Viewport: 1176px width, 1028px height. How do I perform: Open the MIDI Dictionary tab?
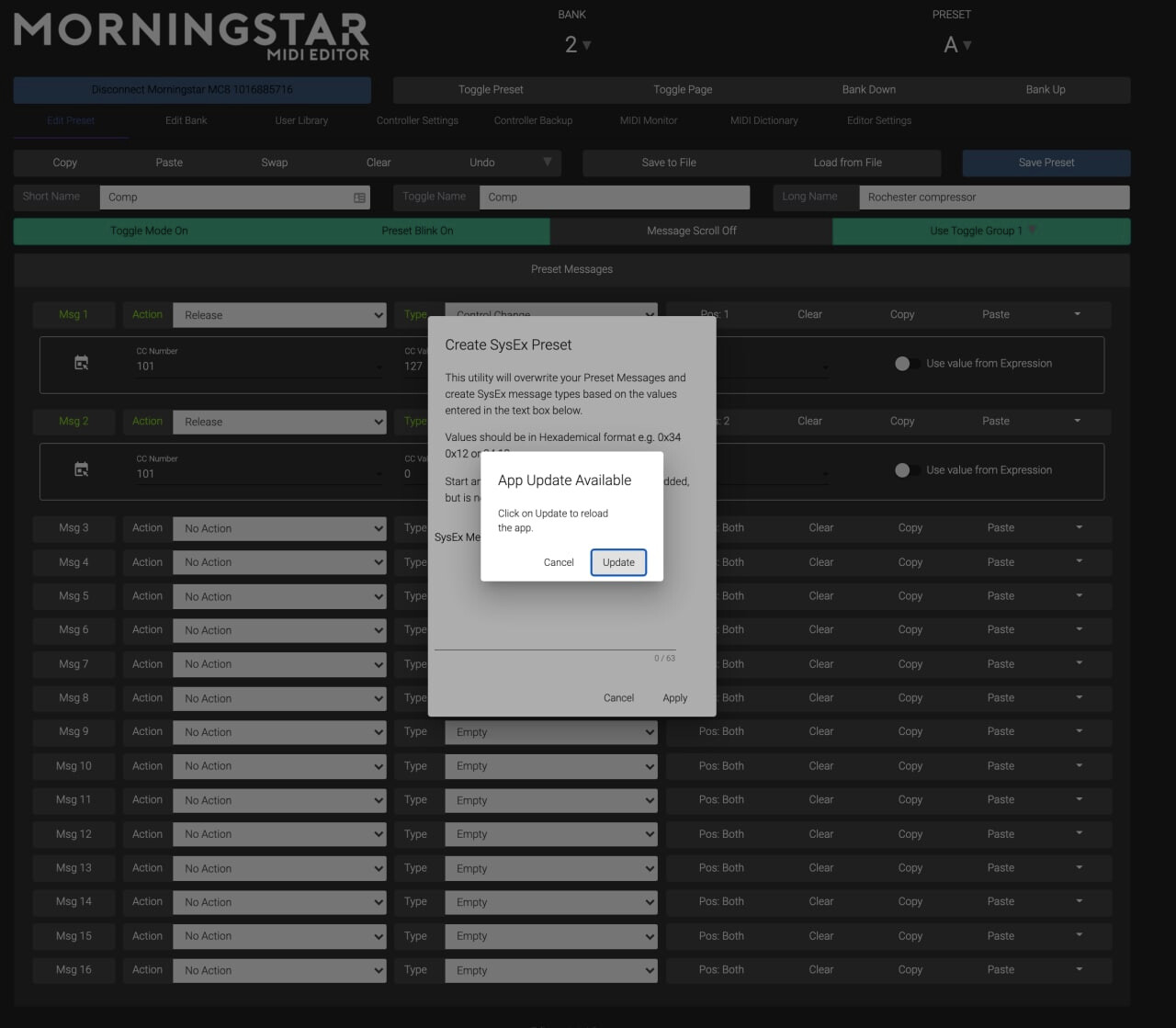tap(764, 120)
